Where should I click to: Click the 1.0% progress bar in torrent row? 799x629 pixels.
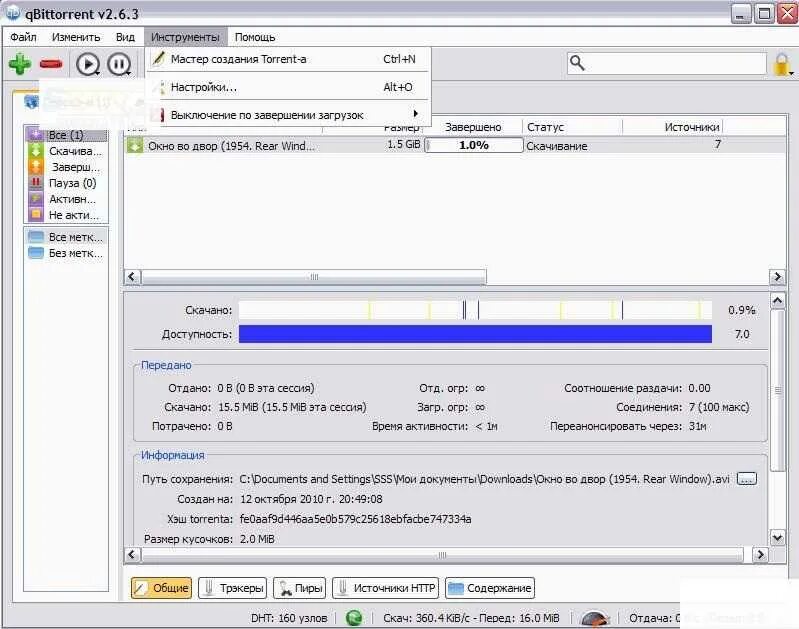point(474,145)
